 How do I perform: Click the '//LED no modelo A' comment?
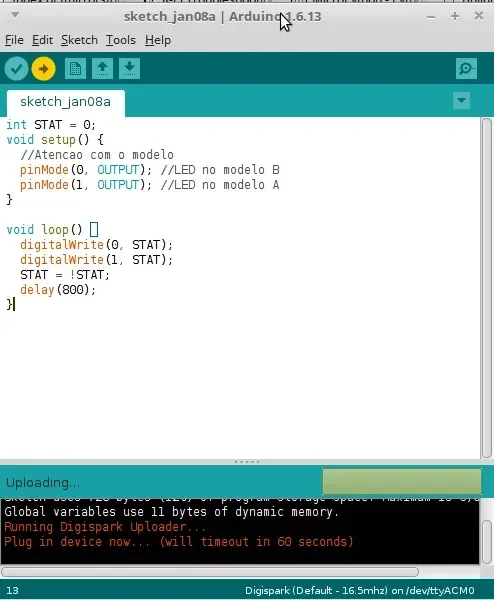pyautogui.click(x=220, y=185)
